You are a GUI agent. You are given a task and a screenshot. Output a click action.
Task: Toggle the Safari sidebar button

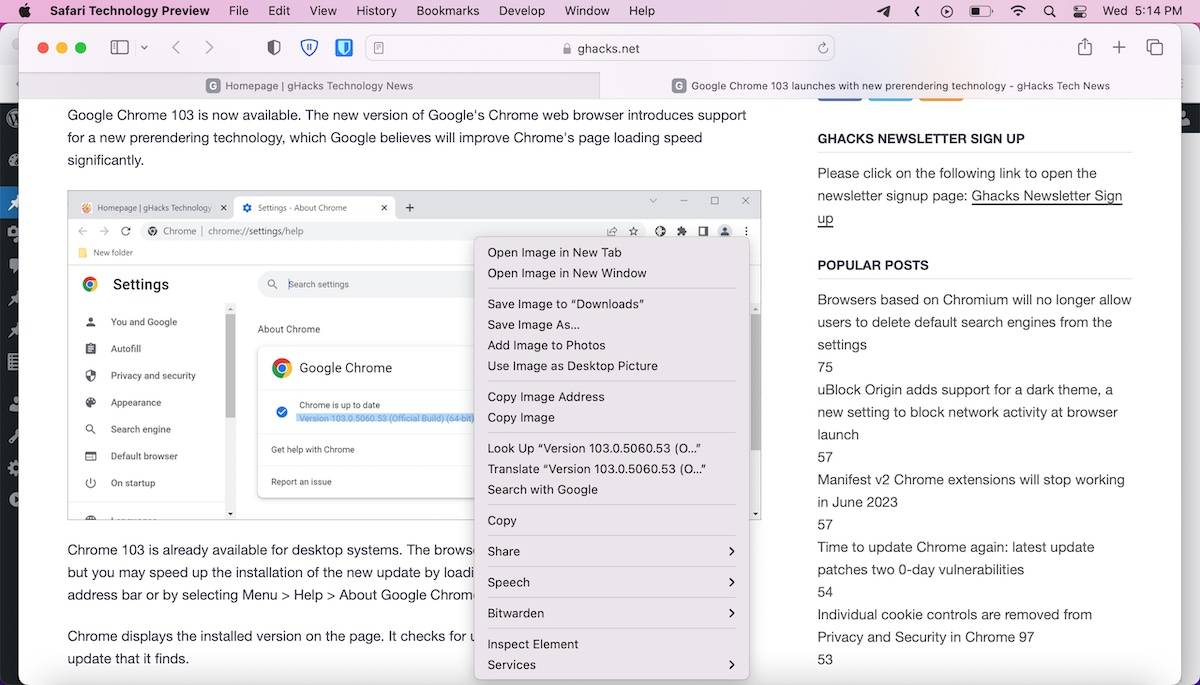coord(119,47)
